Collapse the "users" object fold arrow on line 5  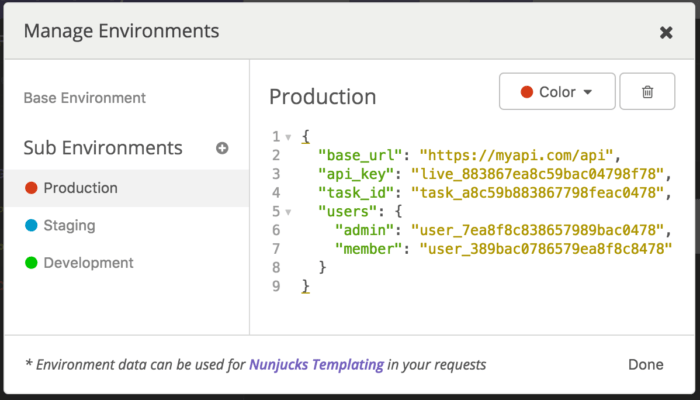[288, 212]
